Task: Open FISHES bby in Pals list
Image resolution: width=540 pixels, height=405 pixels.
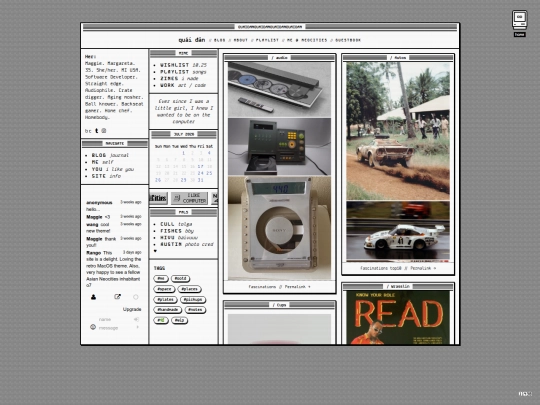Action: [177, 231]
